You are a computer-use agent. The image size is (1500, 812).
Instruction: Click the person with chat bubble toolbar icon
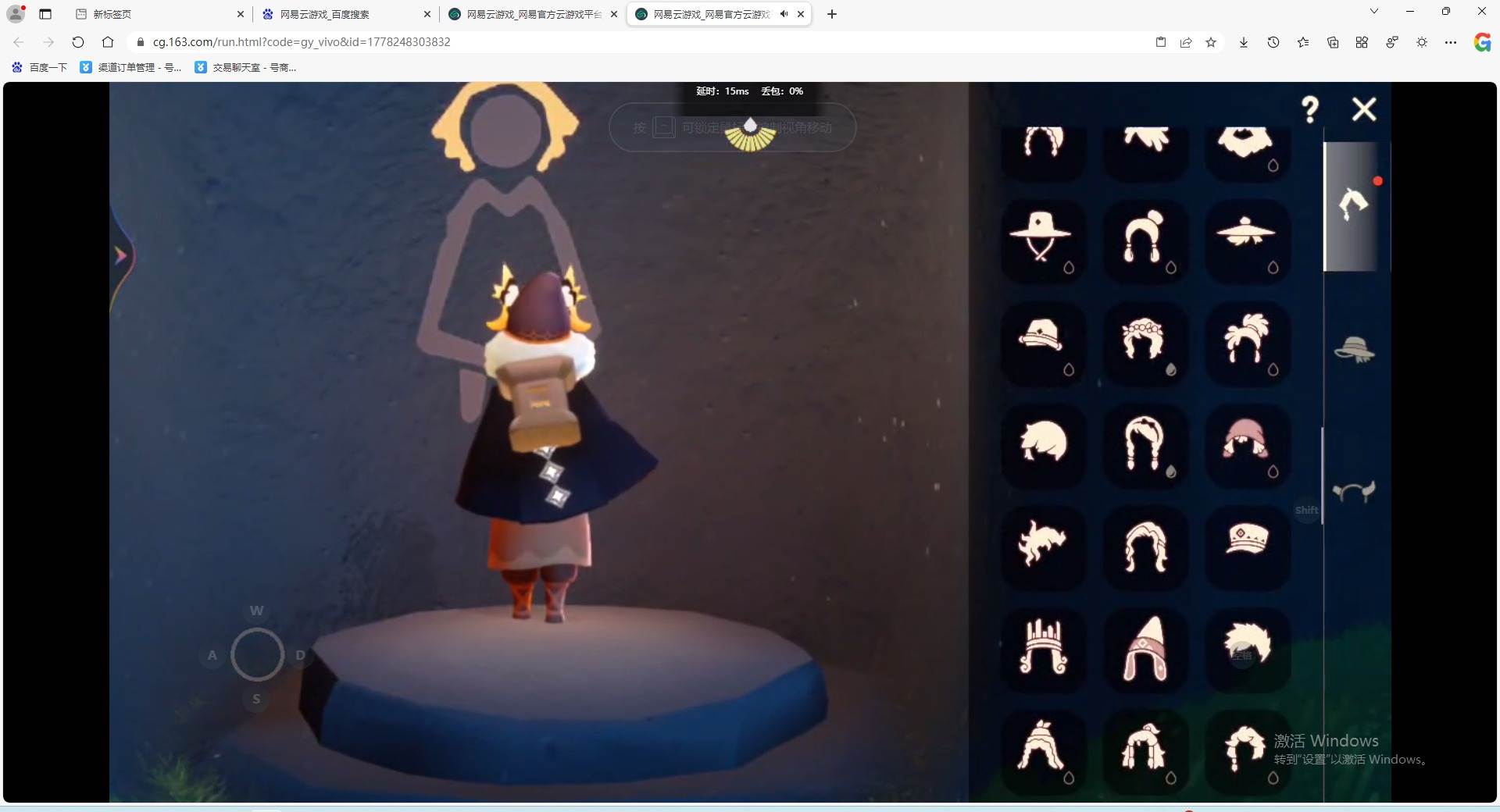coord(1392,42)
